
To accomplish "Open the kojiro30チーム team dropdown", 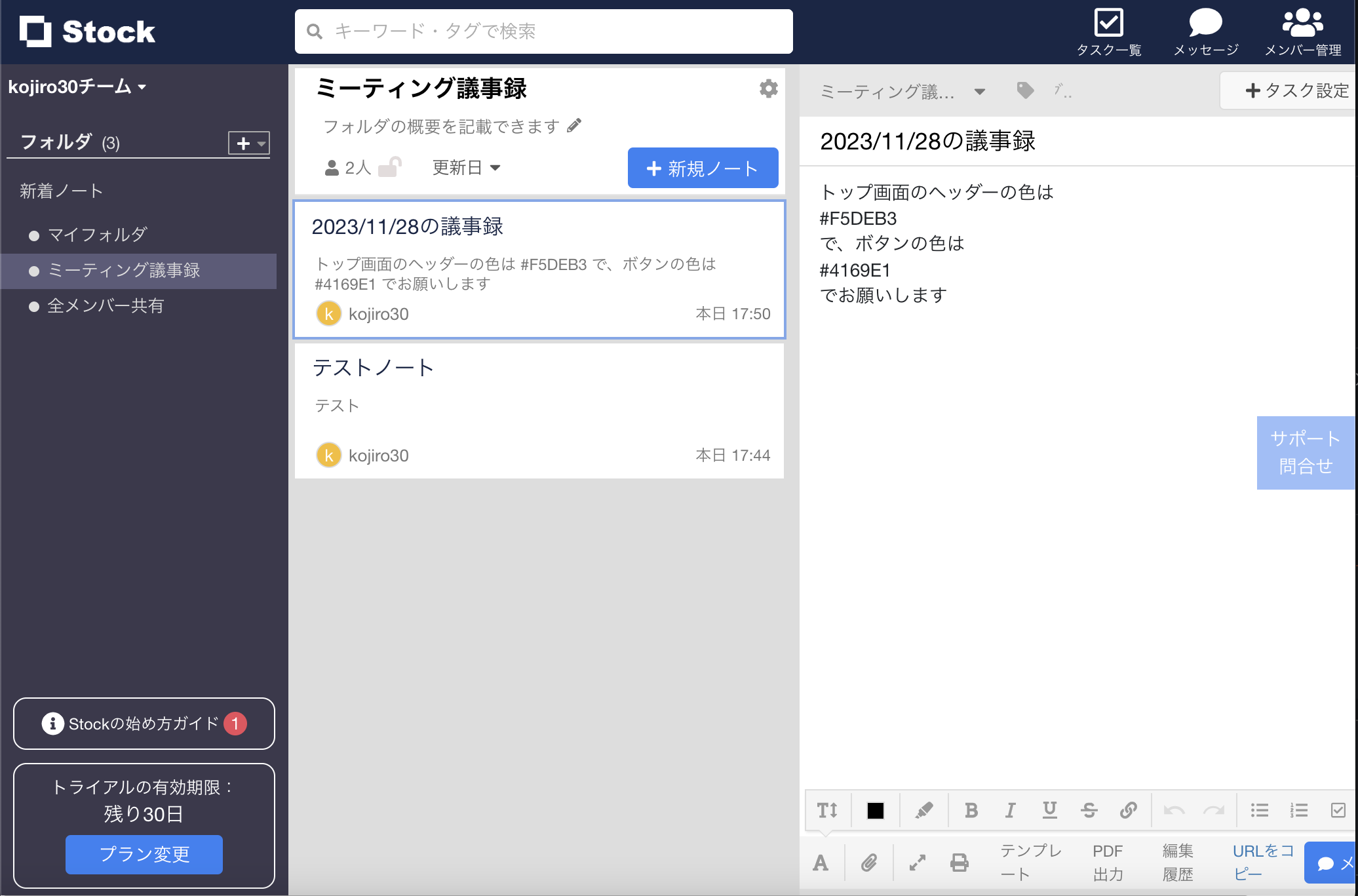I will 77,87.
